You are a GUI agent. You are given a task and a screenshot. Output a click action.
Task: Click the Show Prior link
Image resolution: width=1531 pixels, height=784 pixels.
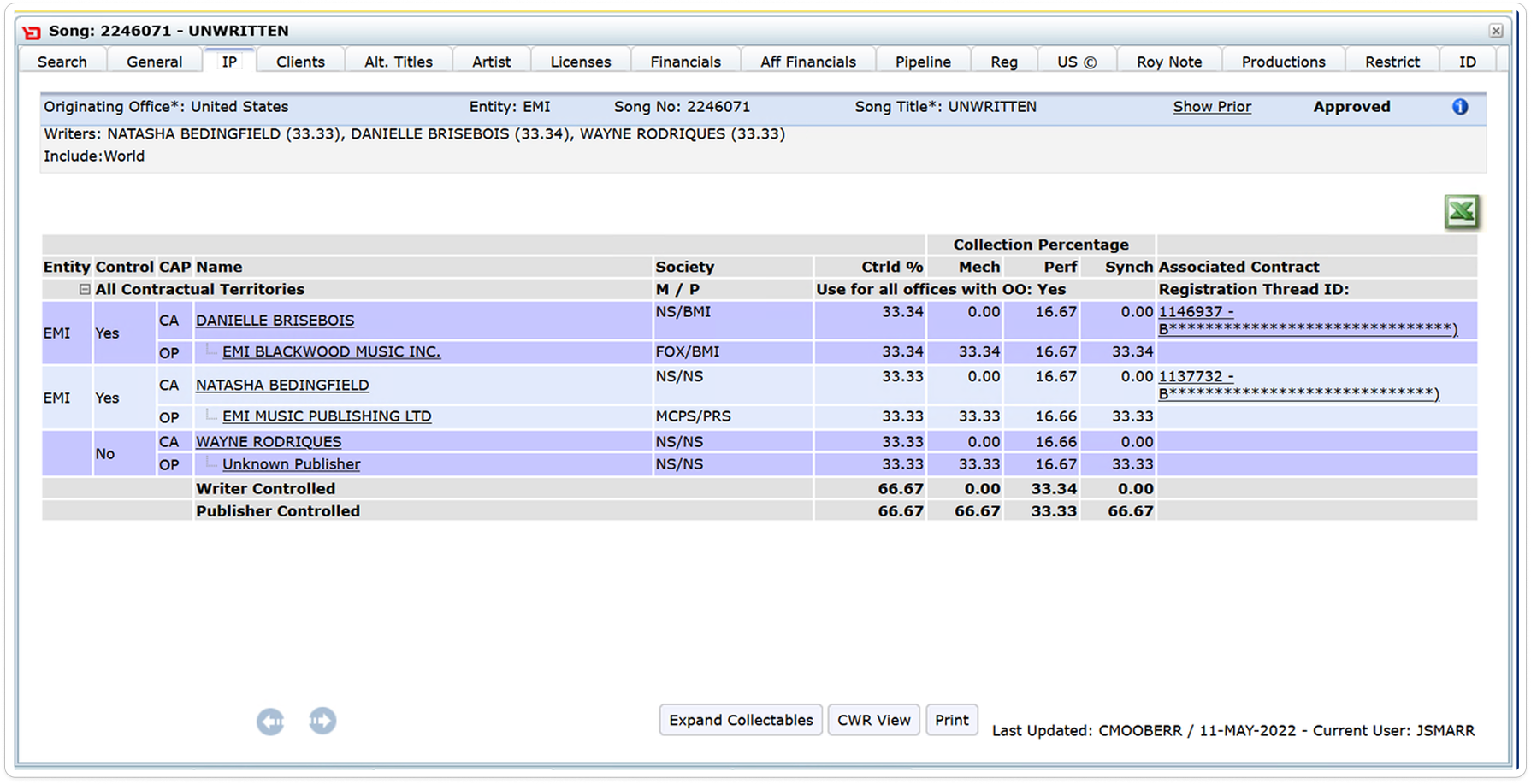tap(1212, 107)
